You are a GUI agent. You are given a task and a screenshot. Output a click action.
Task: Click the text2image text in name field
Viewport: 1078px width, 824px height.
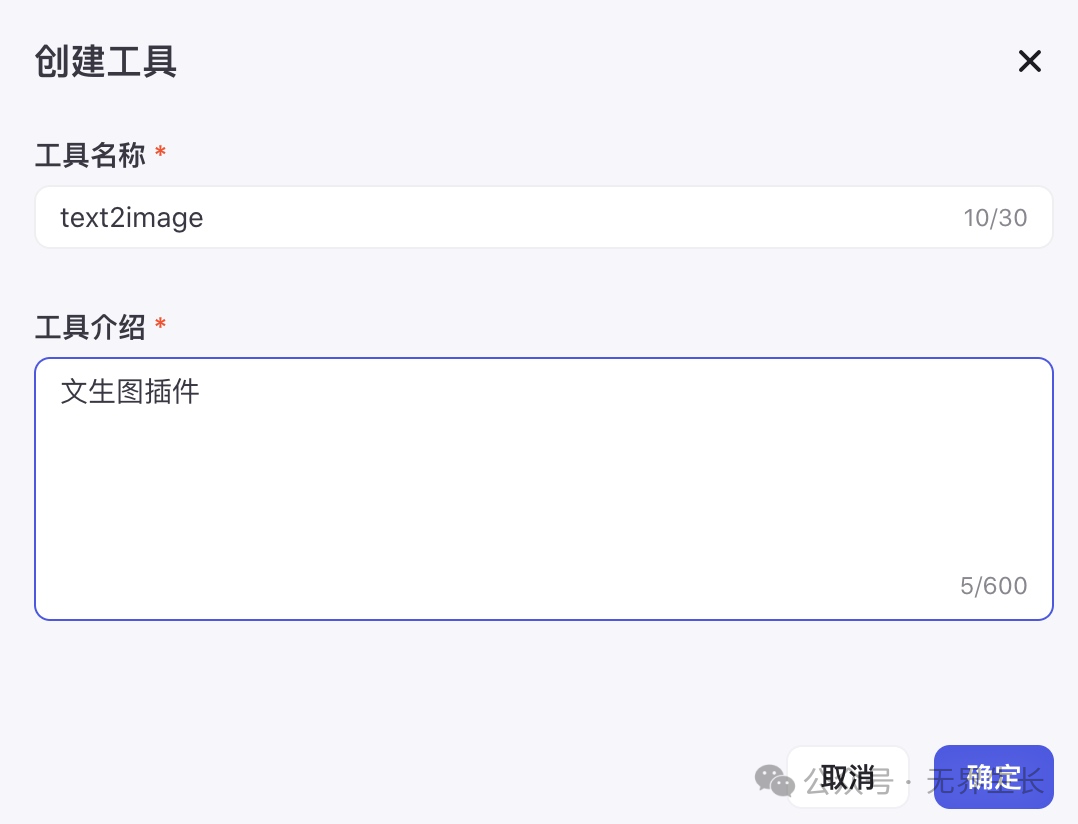[132, 218]
